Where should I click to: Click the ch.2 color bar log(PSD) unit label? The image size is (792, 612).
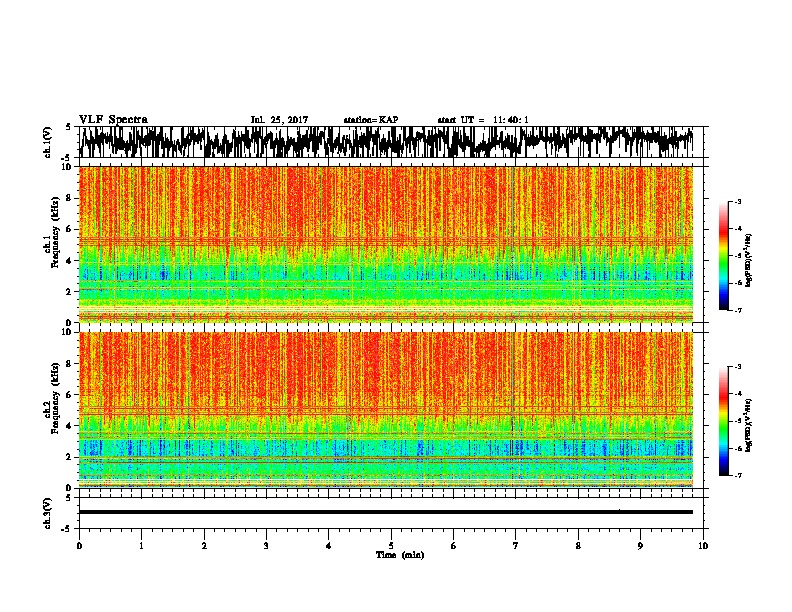(x=749, y=425)
